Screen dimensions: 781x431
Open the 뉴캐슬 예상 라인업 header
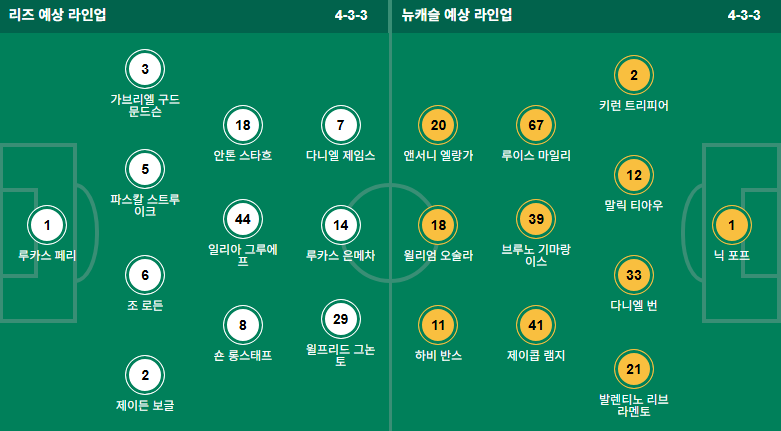tap(457, 15)
